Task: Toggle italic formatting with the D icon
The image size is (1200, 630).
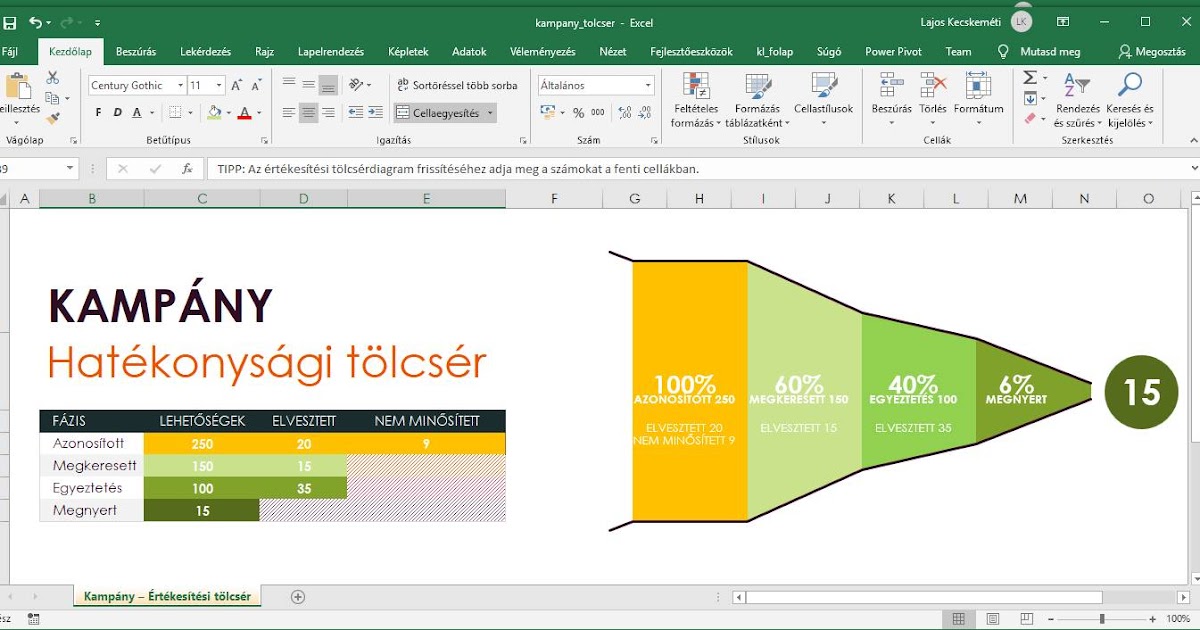Action: coord(116,111)
